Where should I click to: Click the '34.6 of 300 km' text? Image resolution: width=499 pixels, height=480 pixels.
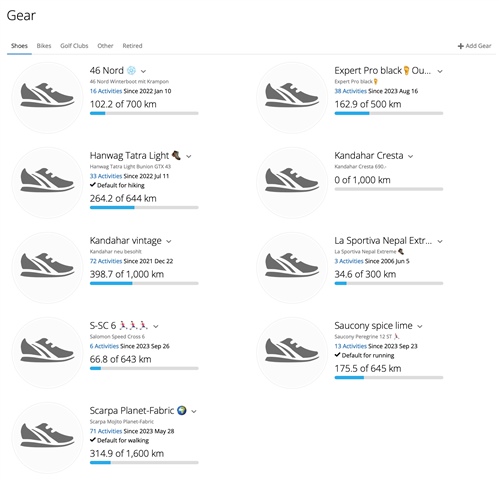click(x=365, y=274)
